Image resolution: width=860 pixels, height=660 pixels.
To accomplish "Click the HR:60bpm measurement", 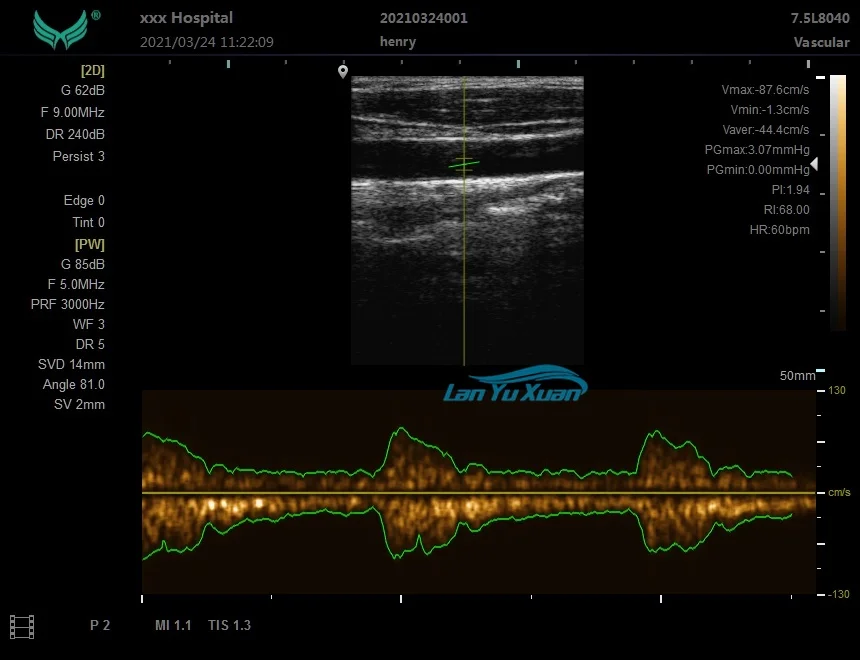I will click(x=779, y=230).
